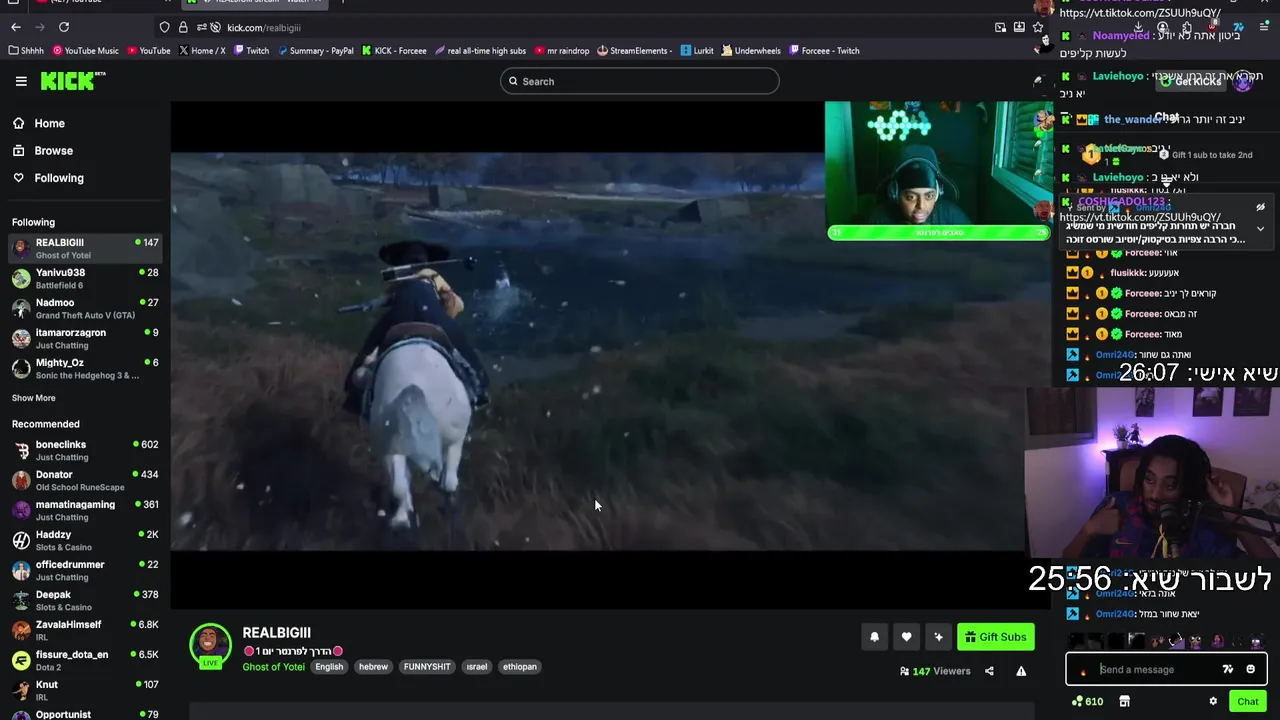Image resolution: width=1280 pixels, height=720 pixels.
Task: Open the Shhhh bookmarks folder
Action: coord(26,51)
